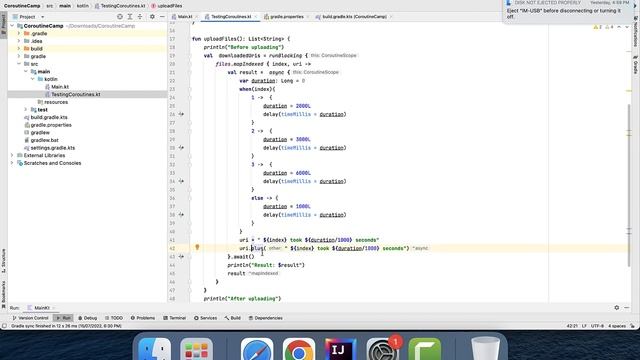Open Notifications tool window on right strip

636,32
